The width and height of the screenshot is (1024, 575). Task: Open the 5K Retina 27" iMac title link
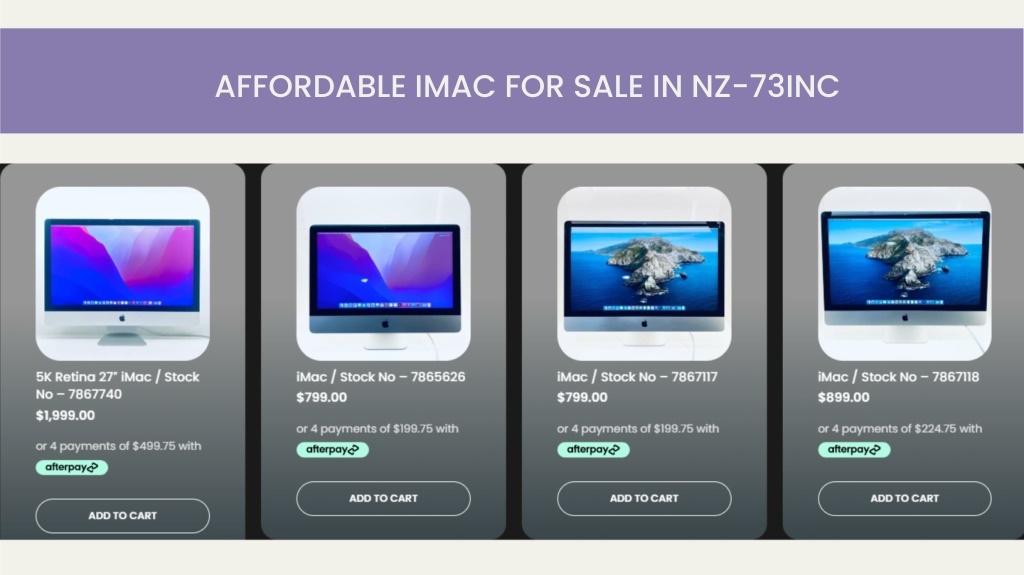point(118,386)
